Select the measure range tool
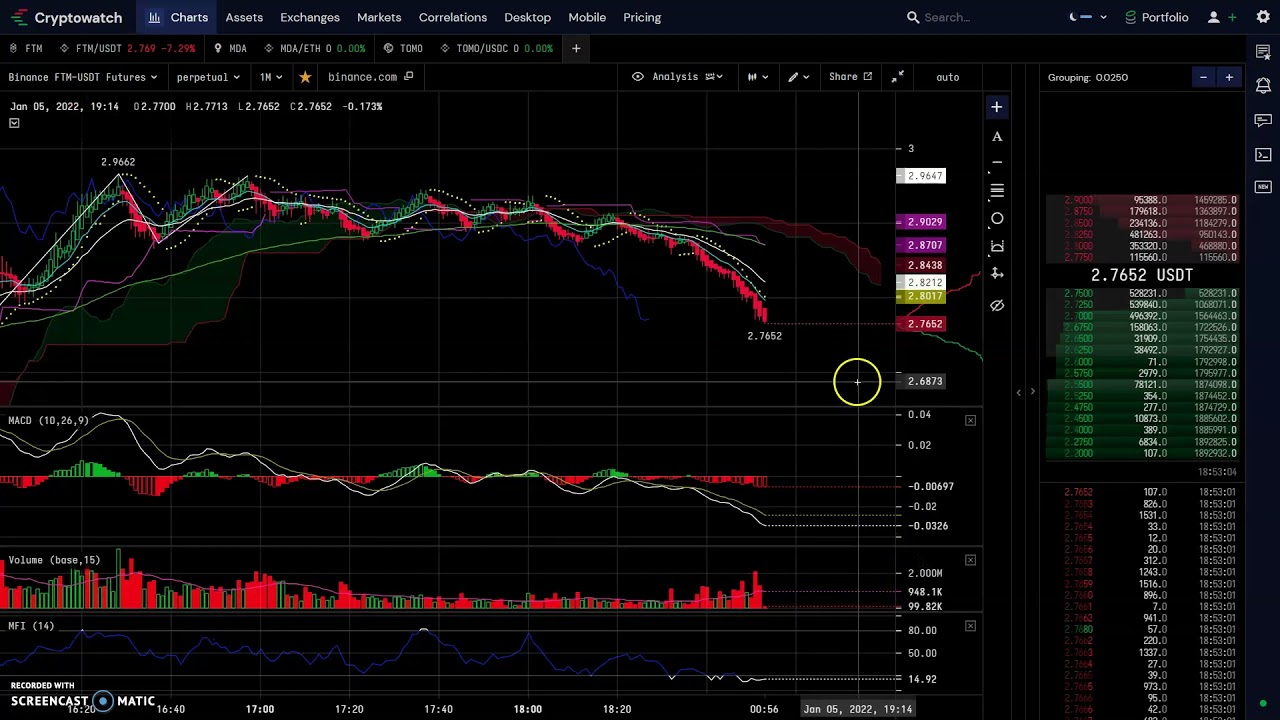Image resolution: width=1280 pixels, height=720 pixels. coord(996,246)
